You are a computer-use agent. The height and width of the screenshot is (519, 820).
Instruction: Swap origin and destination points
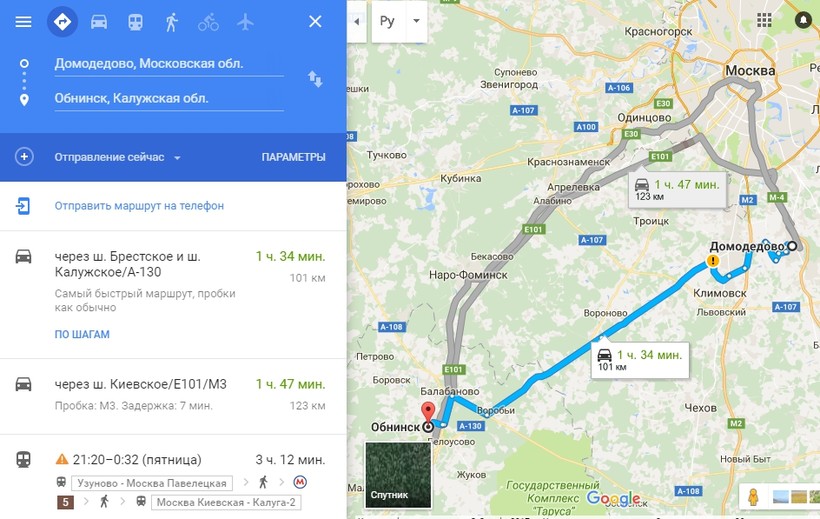pyautogui.click(x=315, y=80)
